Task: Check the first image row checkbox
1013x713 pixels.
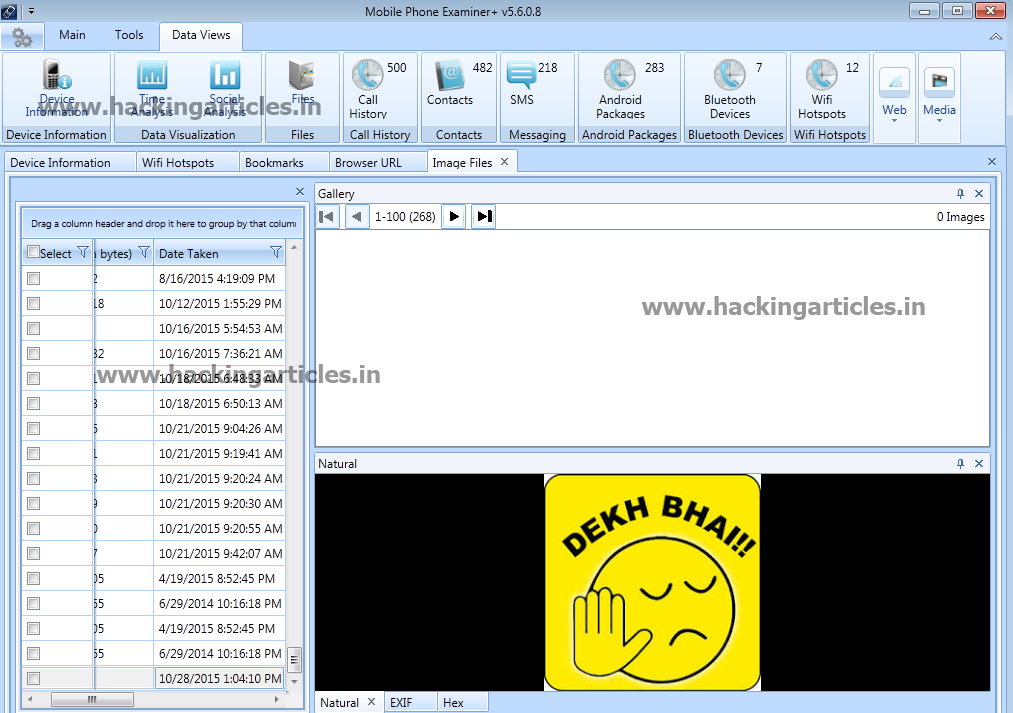Action: point(33,278)
